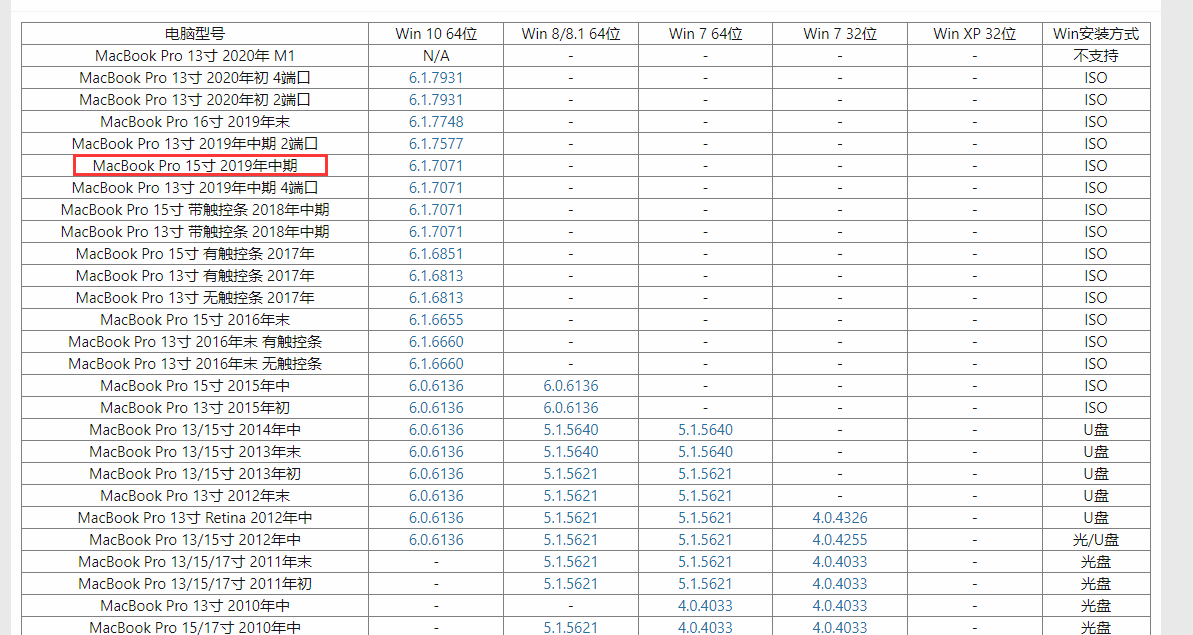The height and width of the screenshot is (635, 1193).
Task: Open Win 10 6.0.6136 link for Retina 2012年中
Action: [x=436, y=519]
